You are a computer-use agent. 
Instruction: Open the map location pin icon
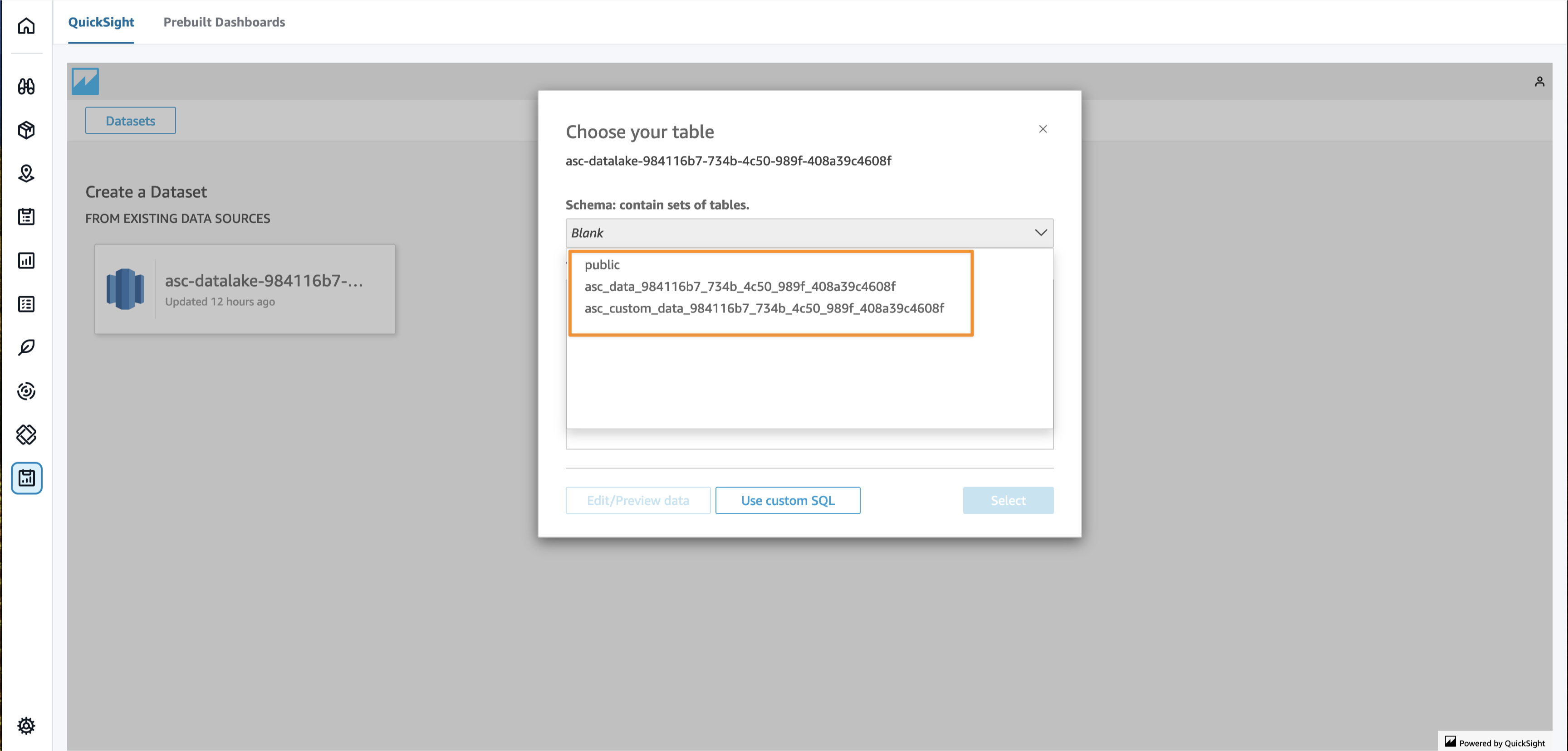[26, 173]
